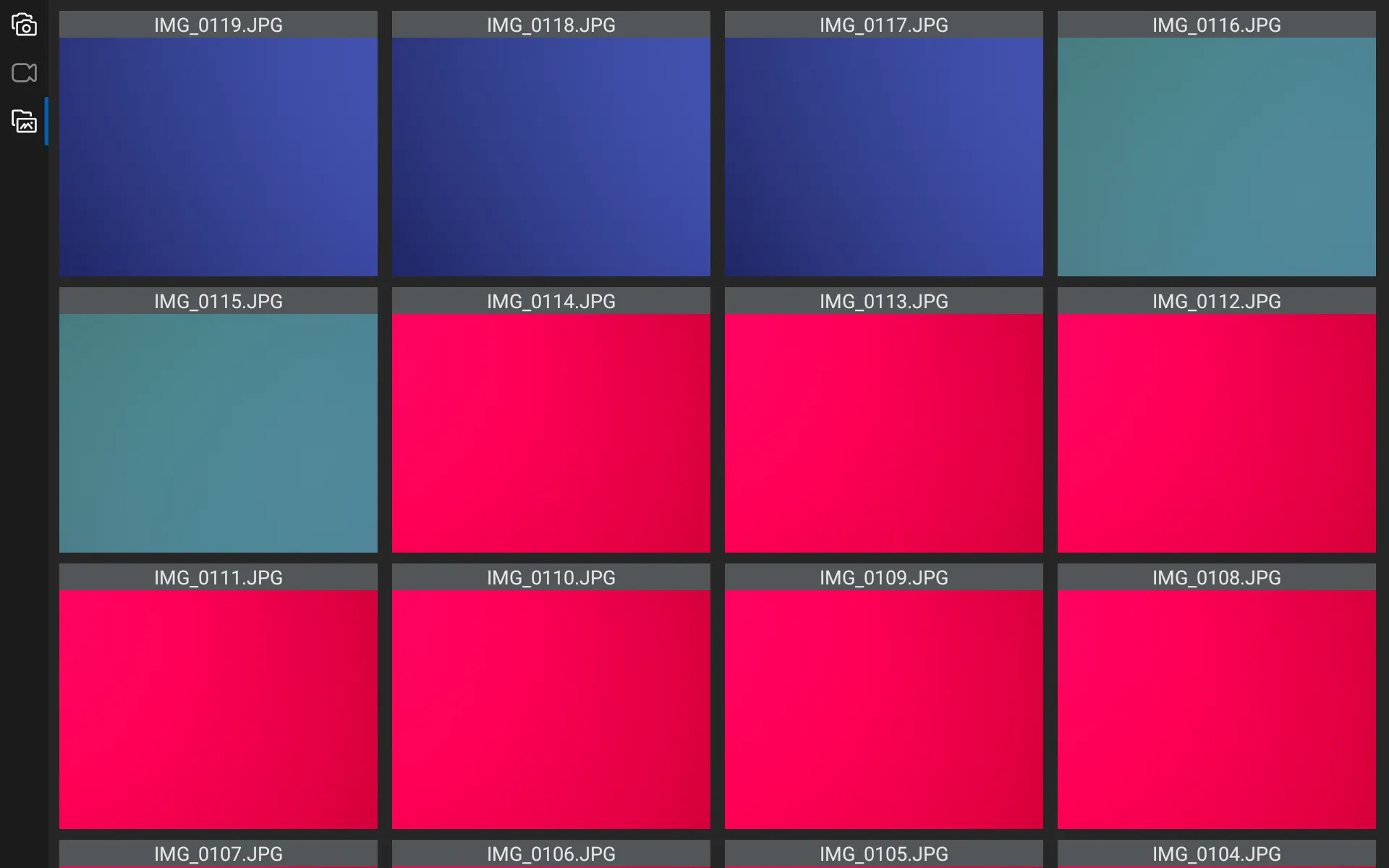The image size is (1389, 868).
Task: Open thumbnail of IMG_0116.JPG
Action: click(x=1217, y=156)
